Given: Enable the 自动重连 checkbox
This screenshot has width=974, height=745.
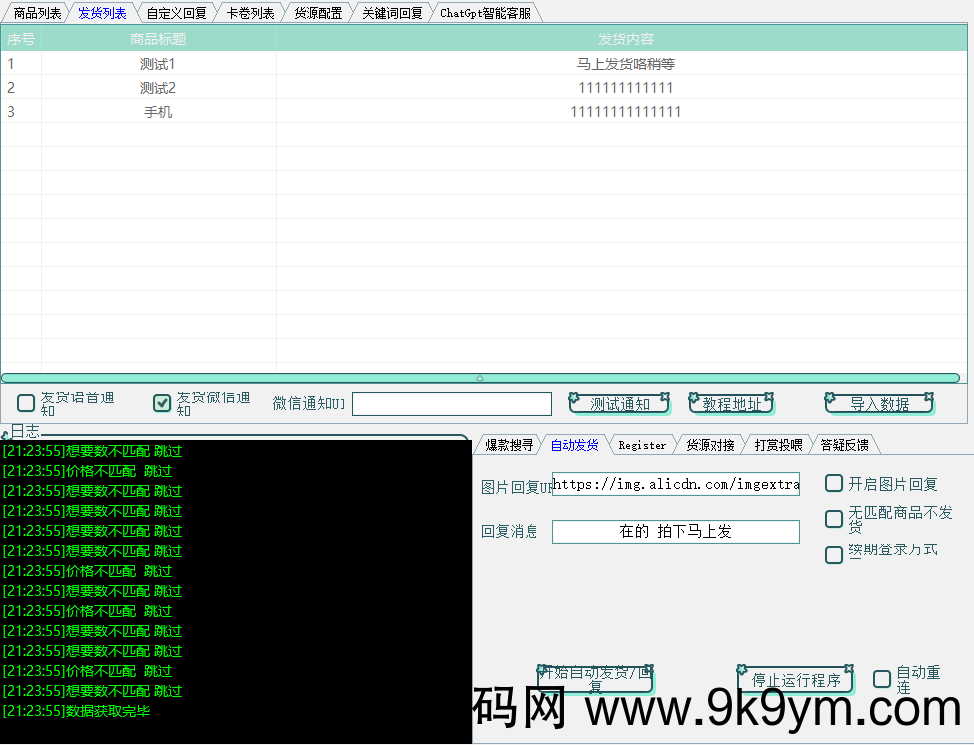Looking at the screenshot, I should pyautogui.click(x=881, y=679).
